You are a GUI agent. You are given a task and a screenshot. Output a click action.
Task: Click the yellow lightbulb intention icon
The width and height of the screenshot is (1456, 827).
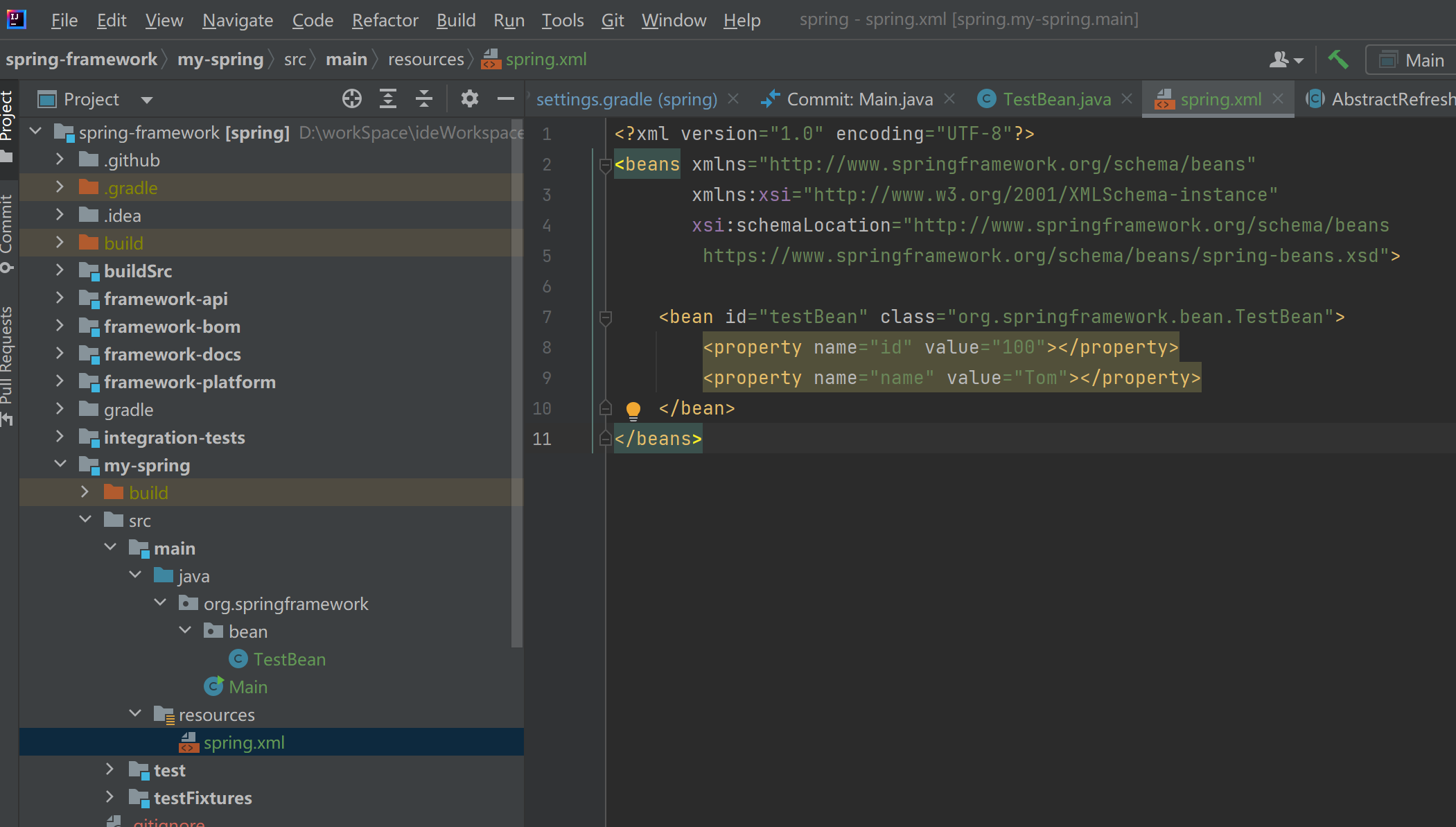(633, 410)
